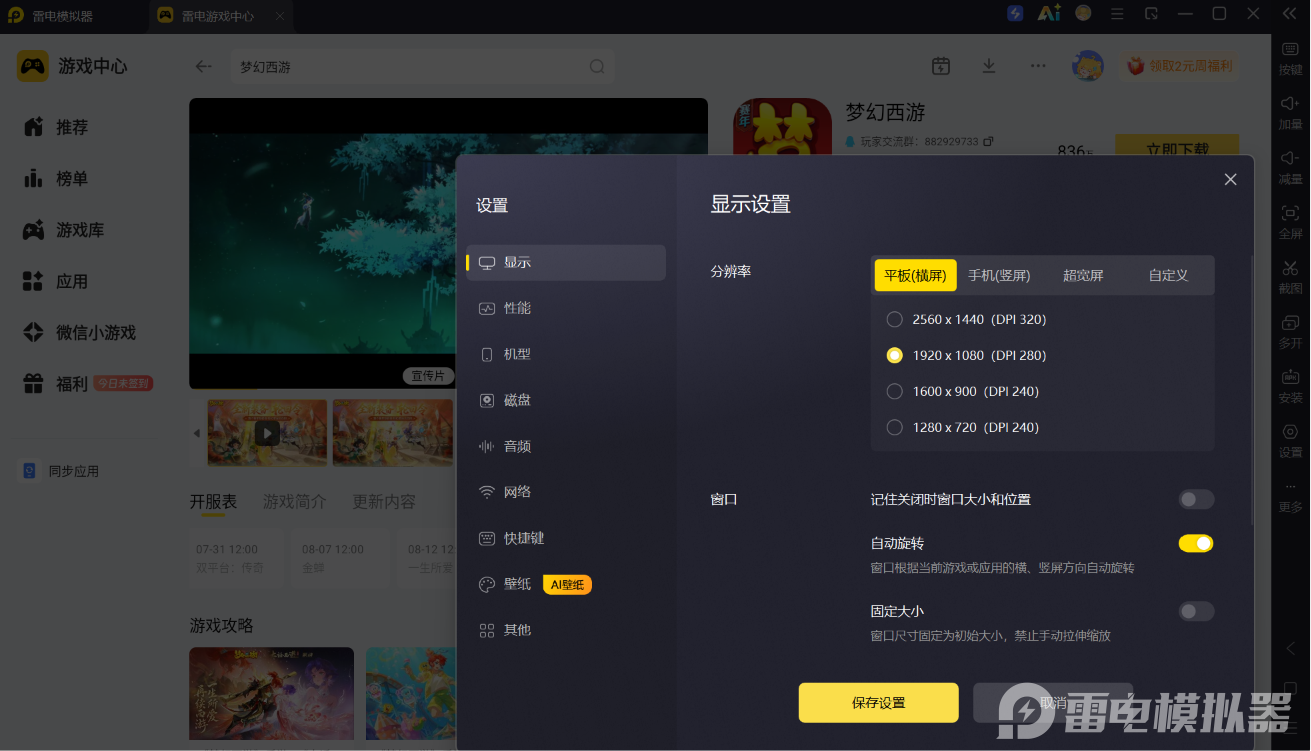Image resolution: width=1311 pixels, height=751 pixels.
Task: Open 显示 settings section
Action: pos(566,263)
